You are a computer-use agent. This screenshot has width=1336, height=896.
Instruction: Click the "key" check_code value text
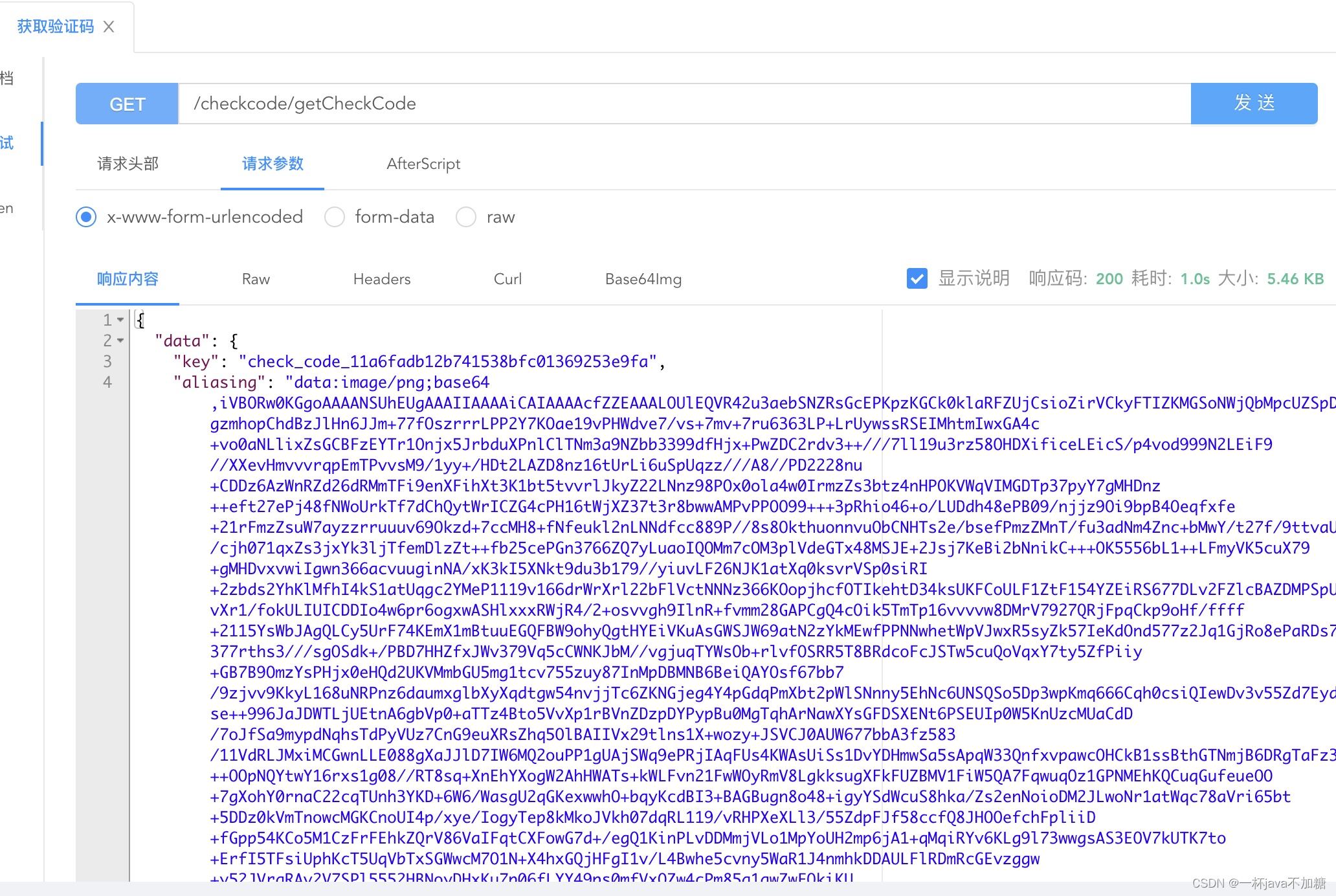coord(449,361)
